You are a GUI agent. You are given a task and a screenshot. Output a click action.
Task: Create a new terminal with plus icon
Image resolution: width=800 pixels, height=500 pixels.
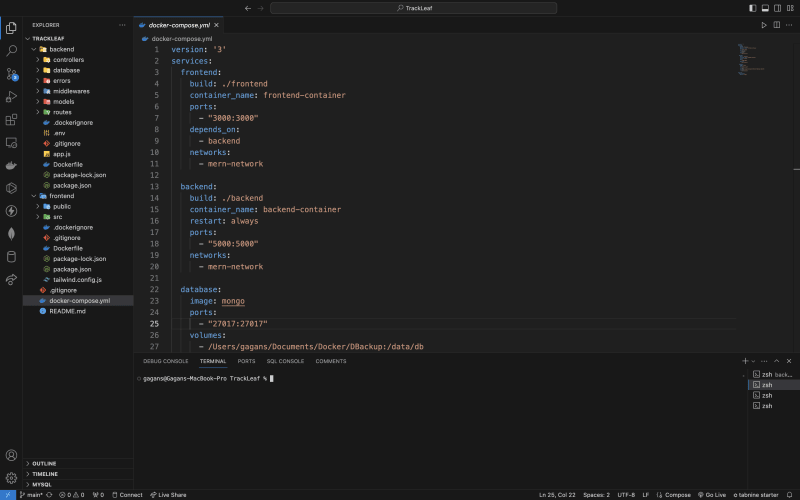(x=745, y=361)
